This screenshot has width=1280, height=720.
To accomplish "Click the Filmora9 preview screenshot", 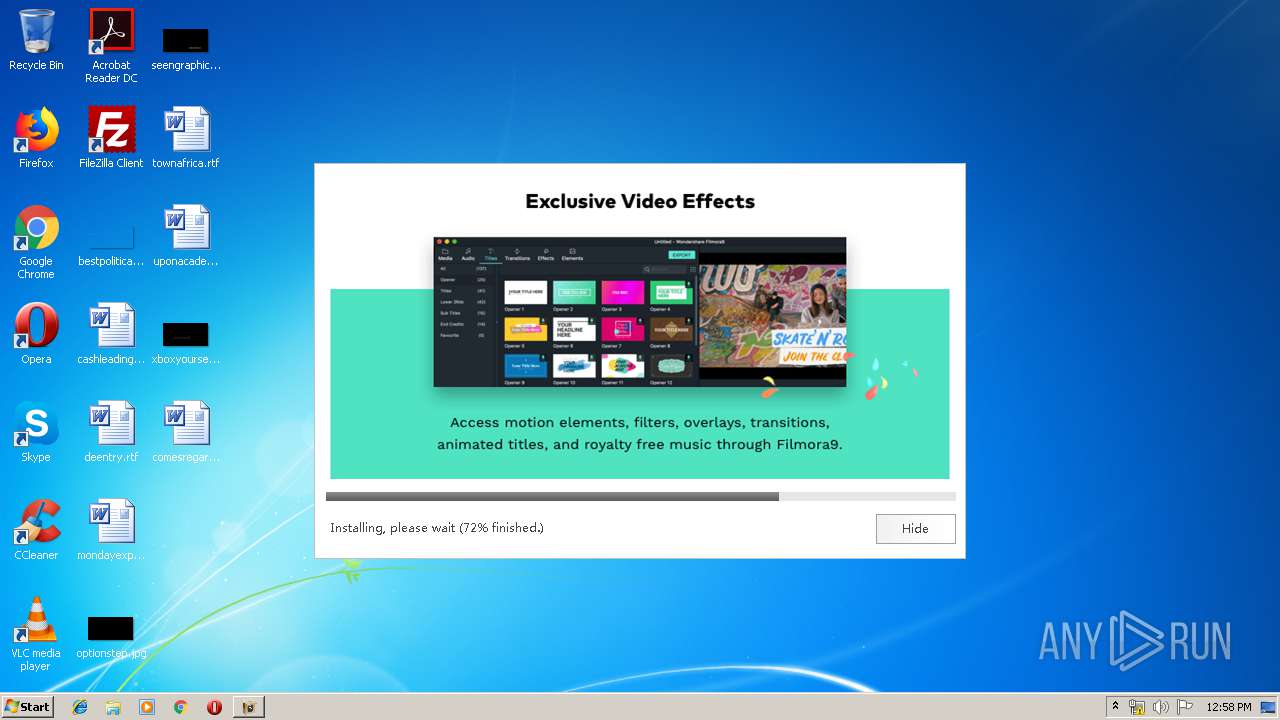I will point(640,312).
